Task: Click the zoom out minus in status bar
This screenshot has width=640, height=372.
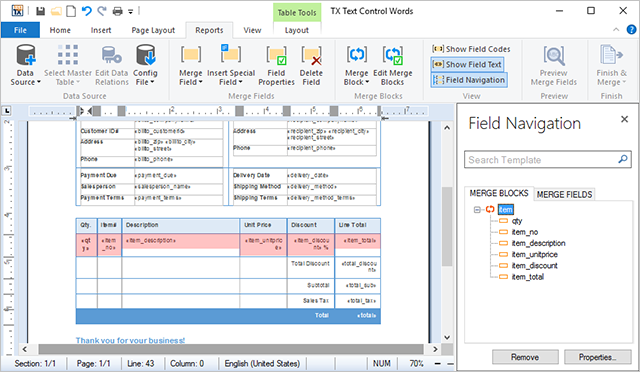Action: tap(438, 363)
